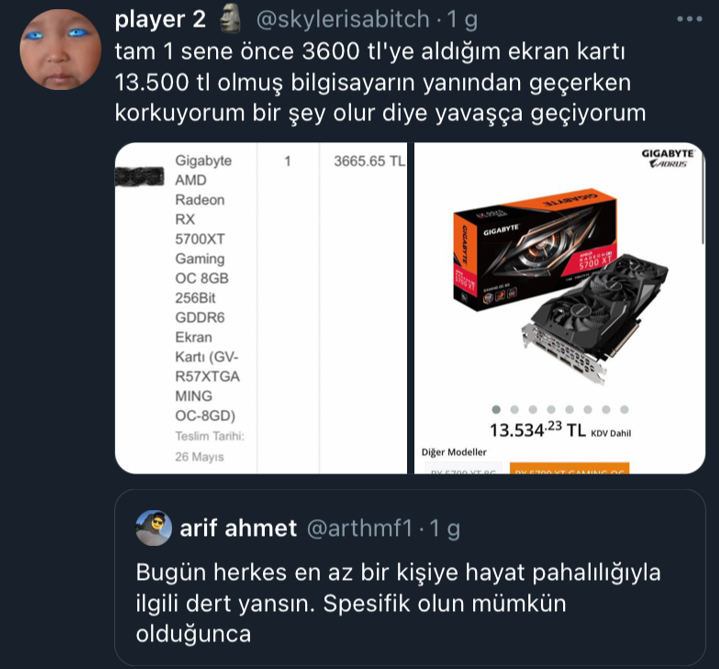Select the grey RX 5700 XT 8G model tab
The width and height of the screenshot is (719, 669).
463,469
